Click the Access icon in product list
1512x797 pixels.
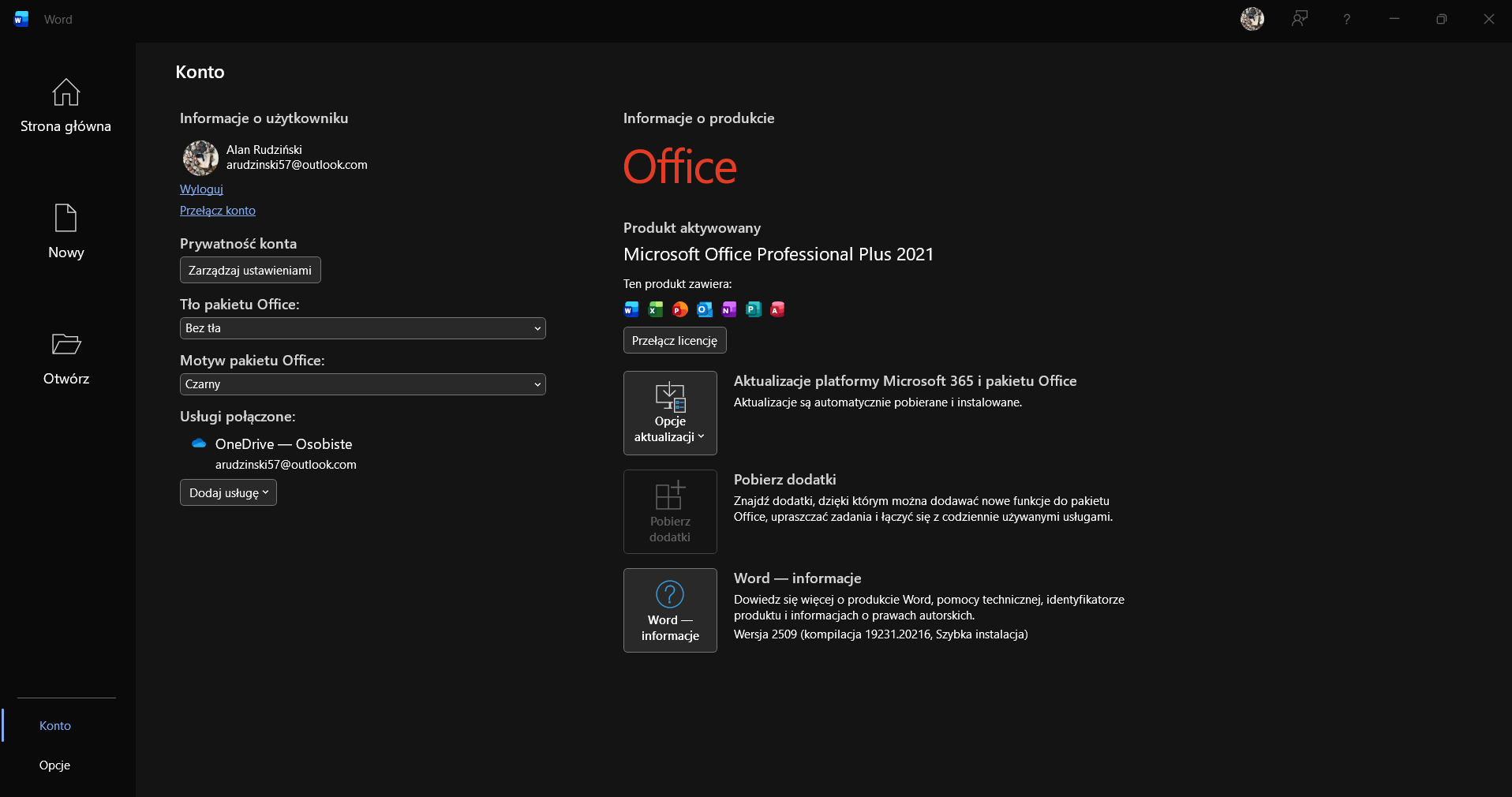777,309
